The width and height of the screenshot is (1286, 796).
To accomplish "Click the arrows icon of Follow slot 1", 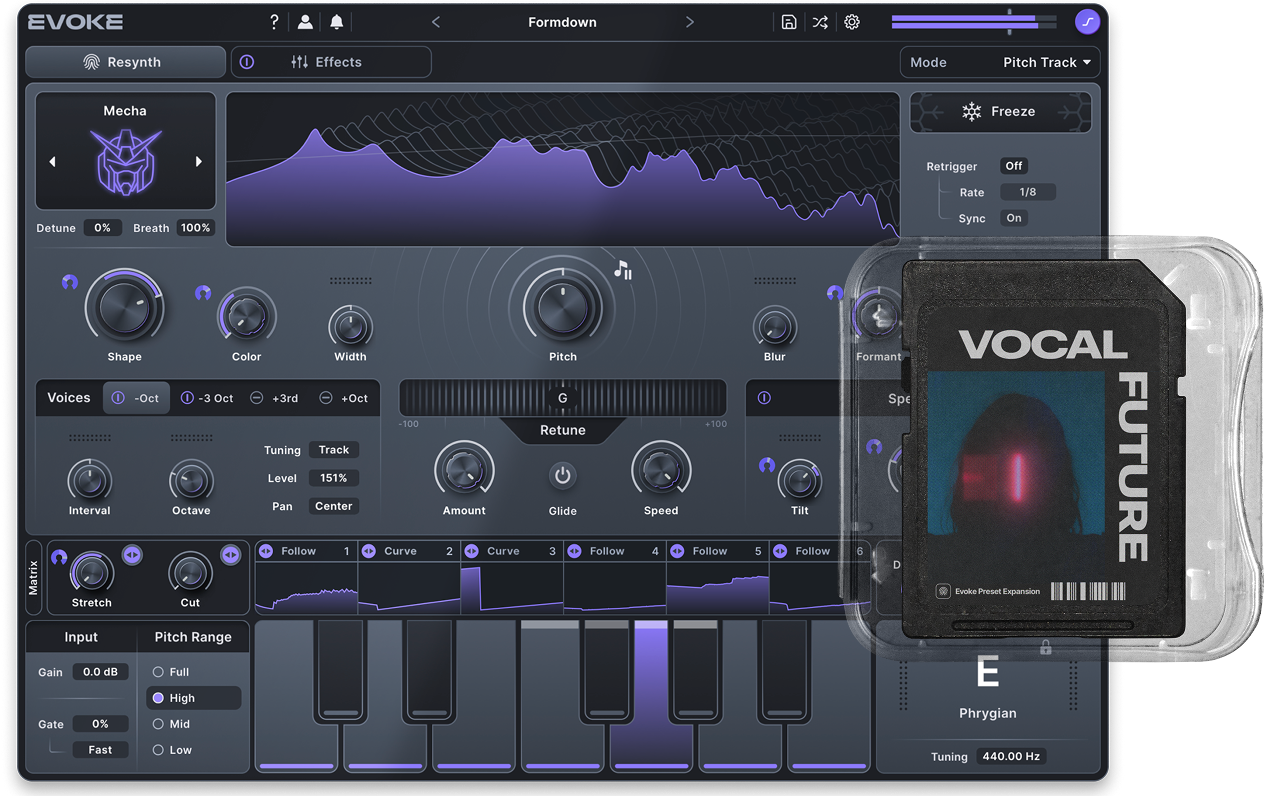I will [266, 551].
